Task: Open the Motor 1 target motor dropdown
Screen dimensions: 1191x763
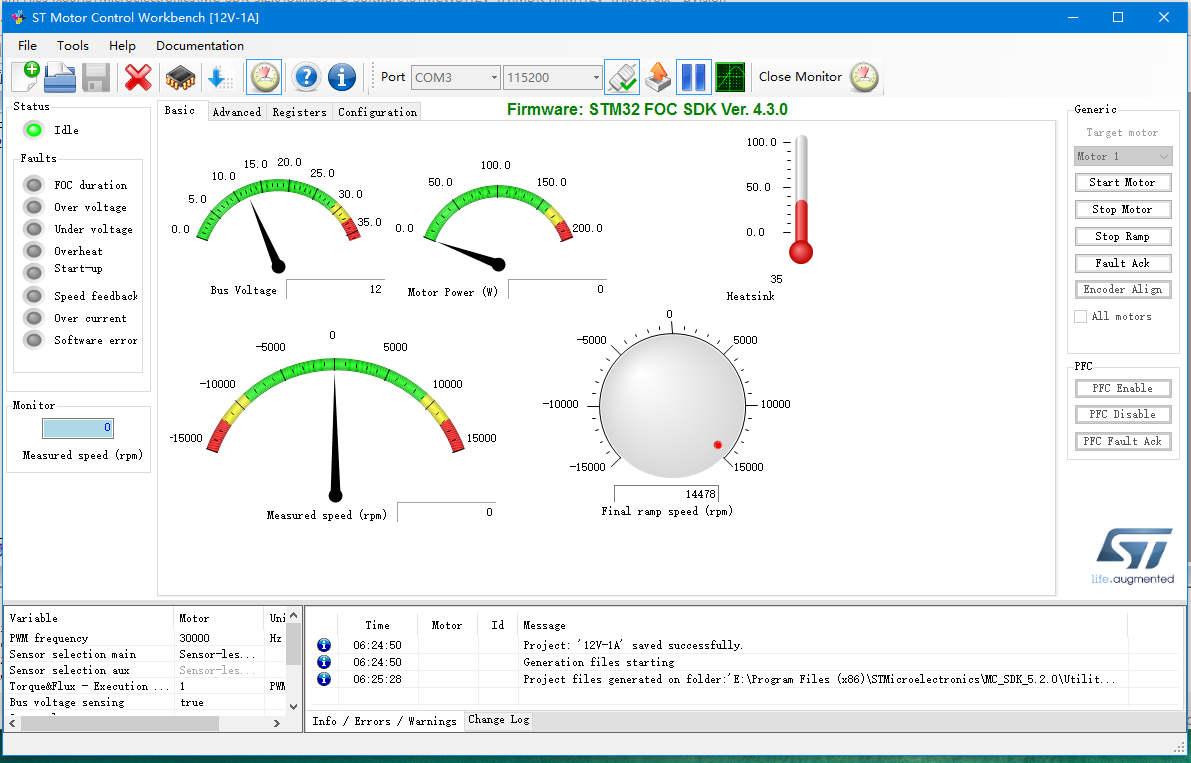Action: click(x=1122, y=156)
